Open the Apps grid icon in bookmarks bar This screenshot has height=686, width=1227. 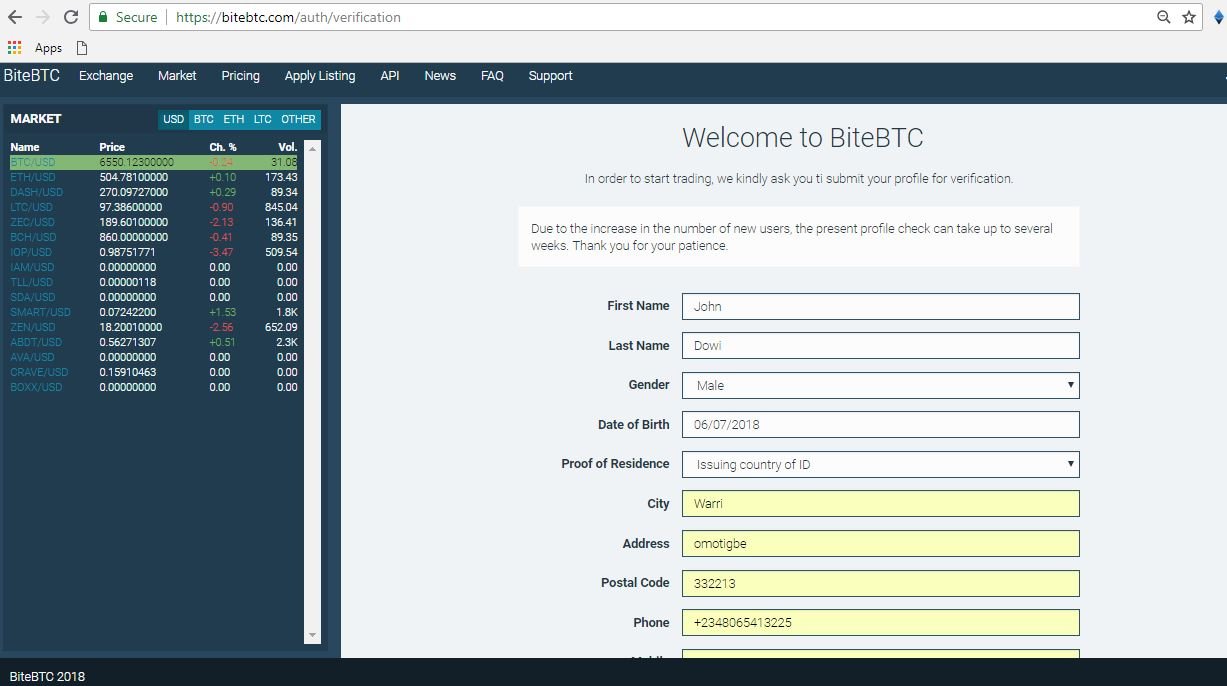(14, 47)
